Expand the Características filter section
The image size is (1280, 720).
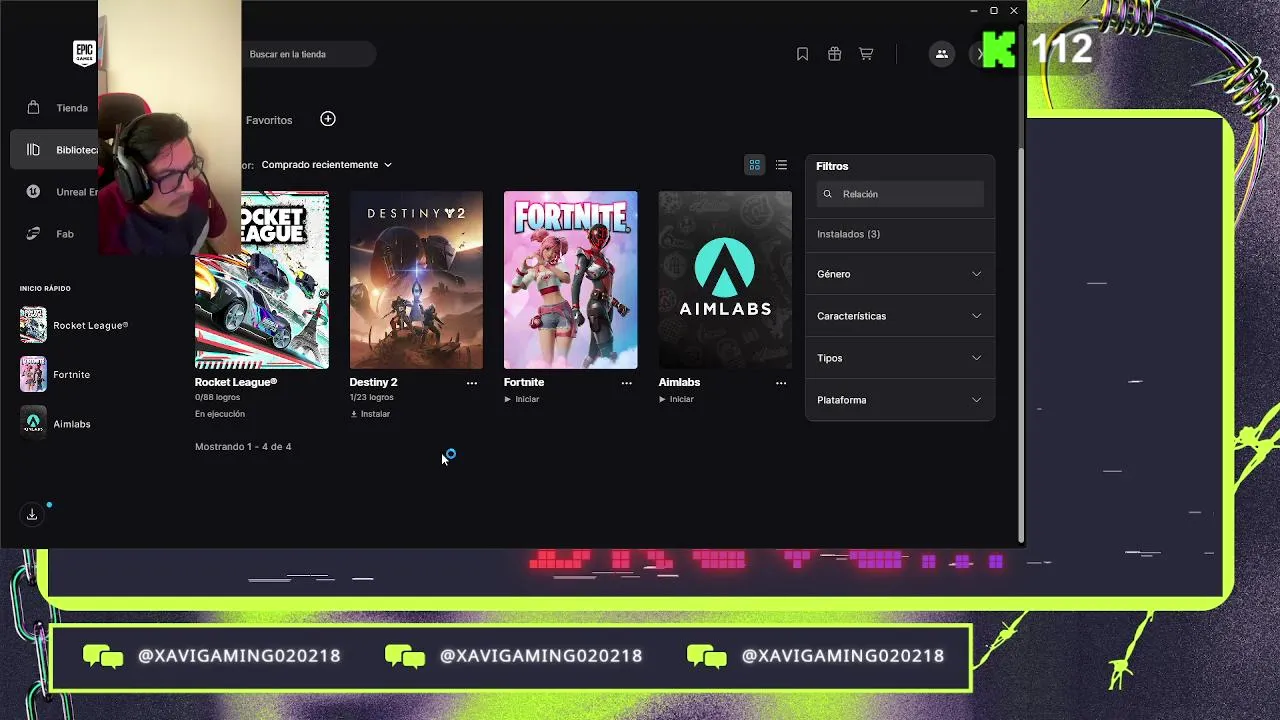900,316
